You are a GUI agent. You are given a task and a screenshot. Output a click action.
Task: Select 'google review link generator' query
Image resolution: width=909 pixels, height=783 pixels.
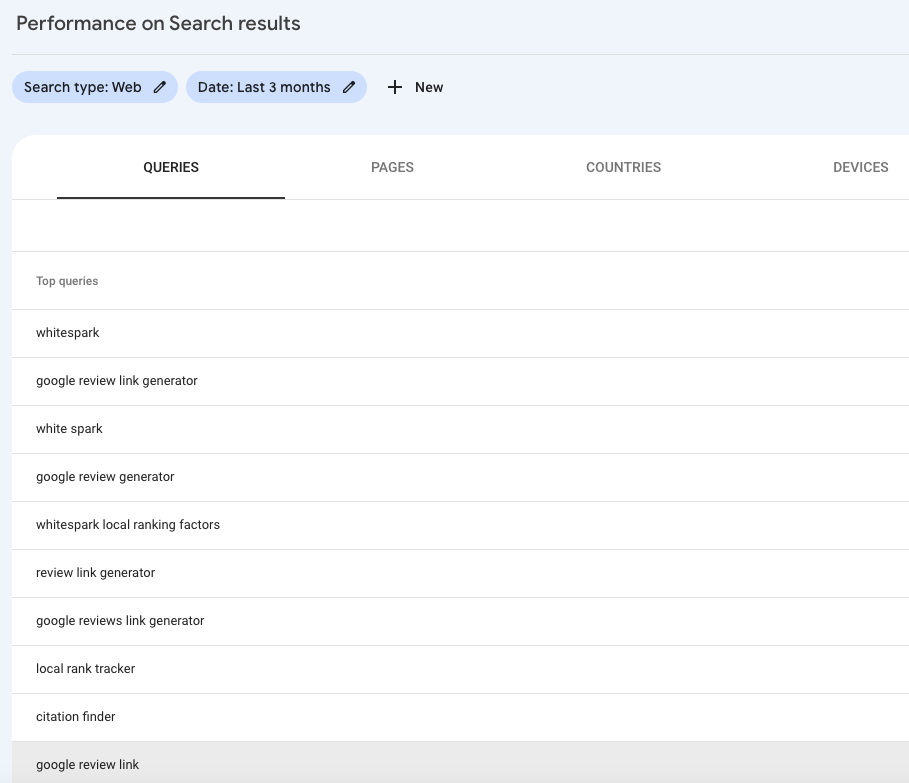click(117, 381)
